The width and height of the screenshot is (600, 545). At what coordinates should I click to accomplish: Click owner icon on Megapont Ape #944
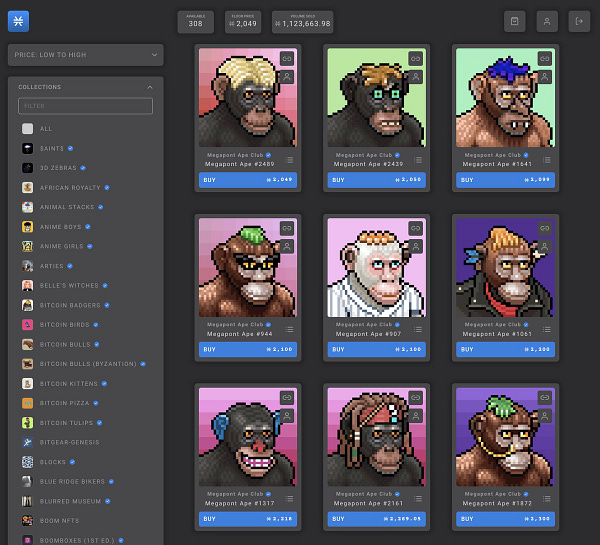point(287,246)
